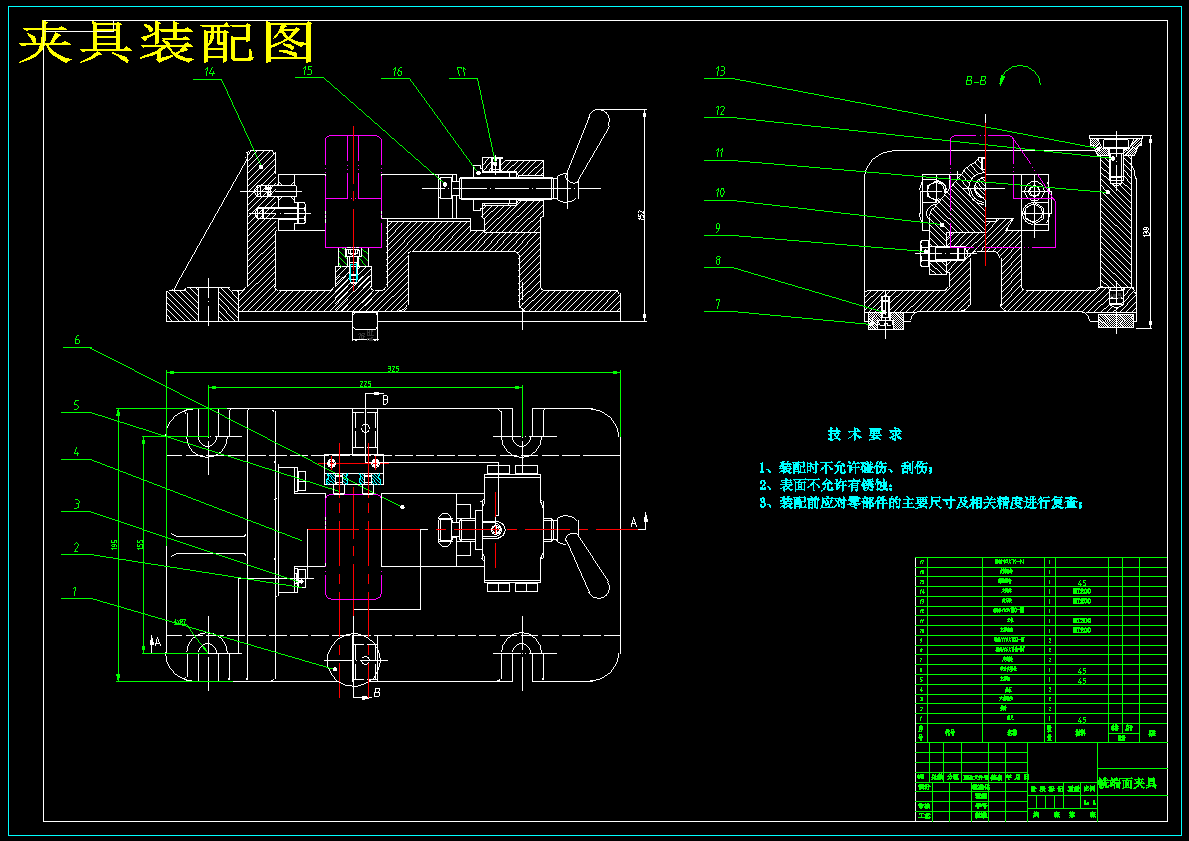This screenshot has height=841, width=1189.
Task: Click balloon number 10 beside B-B section
Action: click(720, 193)
